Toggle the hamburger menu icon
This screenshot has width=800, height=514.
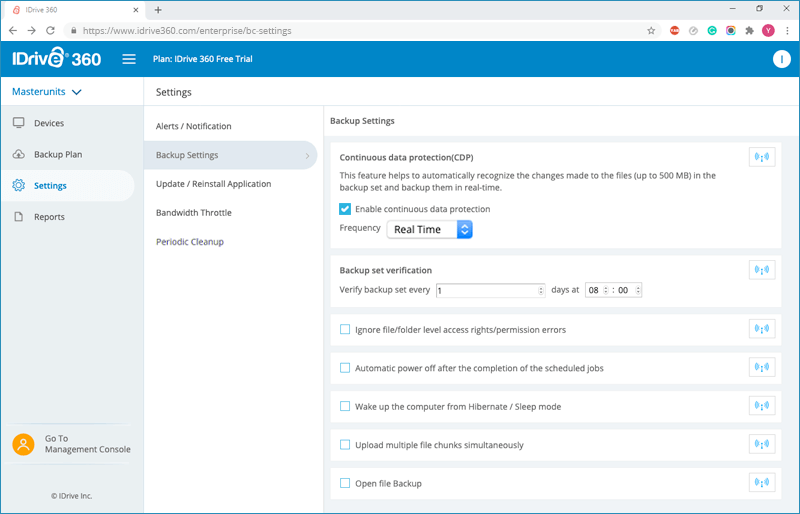(x=129, y=59)
